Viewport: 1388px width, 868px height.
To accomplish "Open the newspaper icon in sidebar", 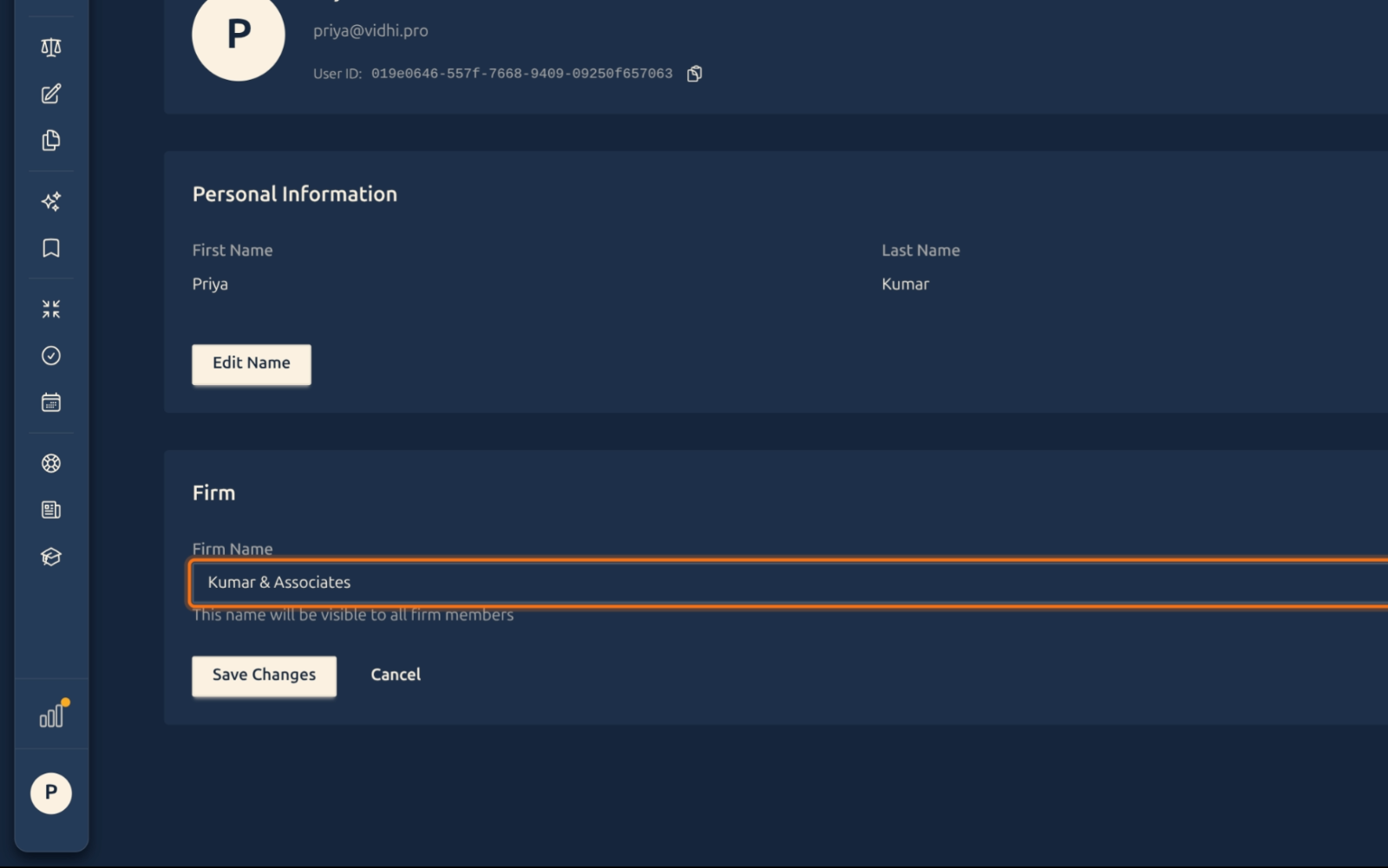I will pyautogui.click(x=51, y=510).
